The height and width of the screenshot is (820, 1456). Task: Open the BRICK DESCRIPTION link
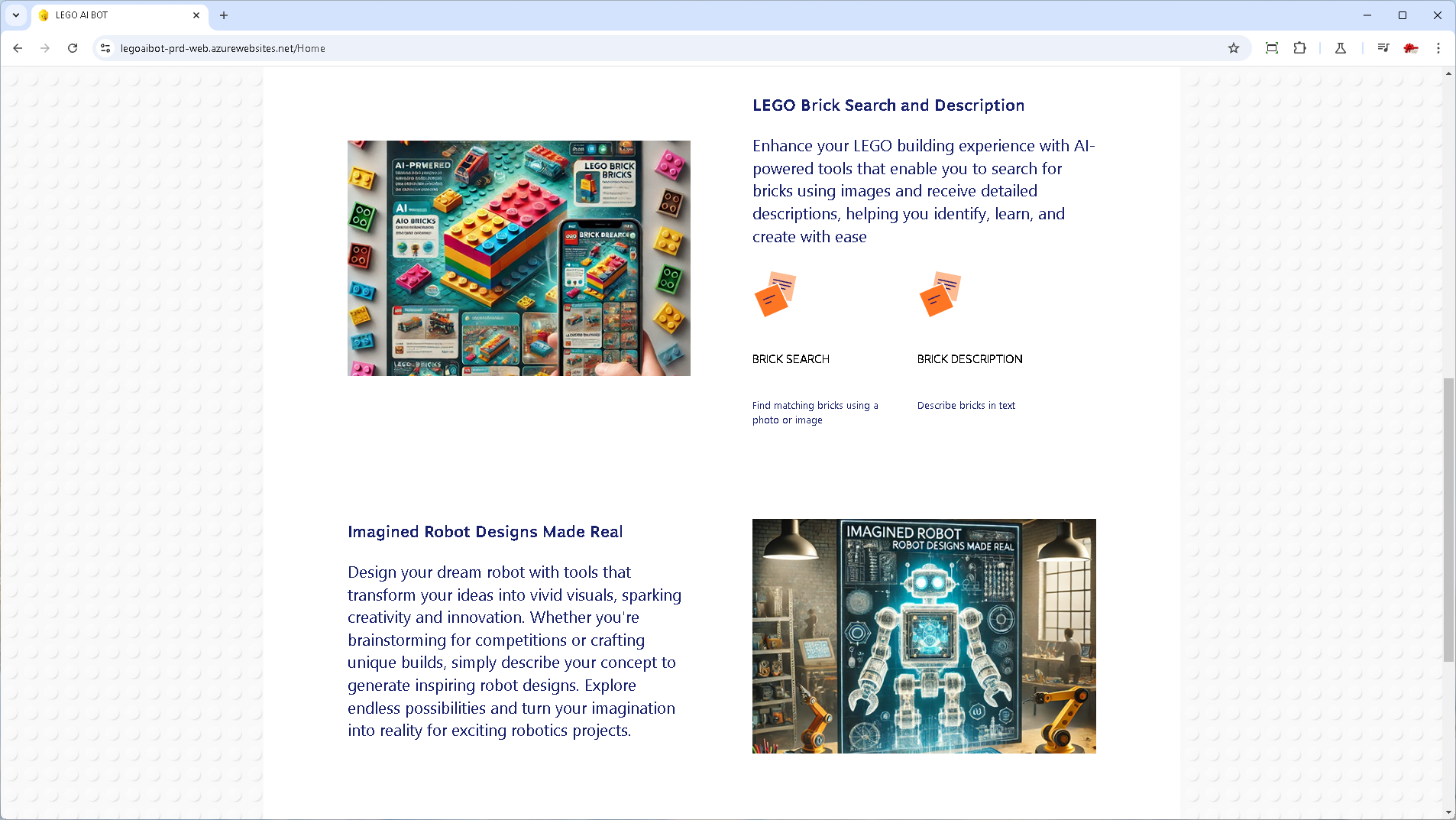tap(969, 359)
